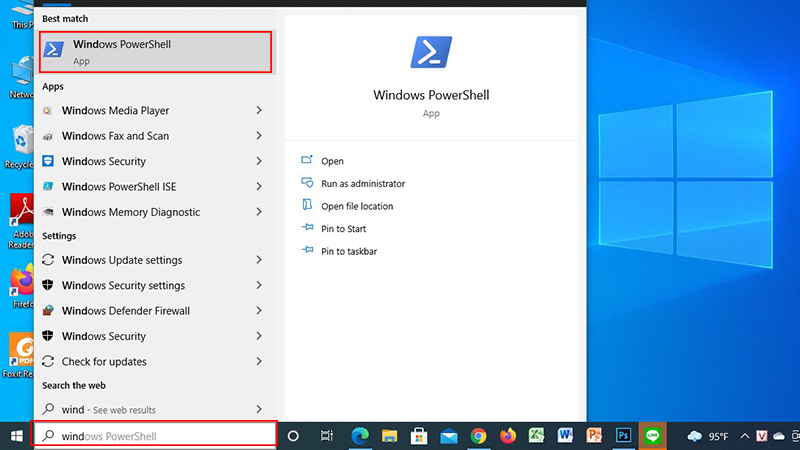
Task: Open Cortana circle on taskbar
Action: [293, 436]
